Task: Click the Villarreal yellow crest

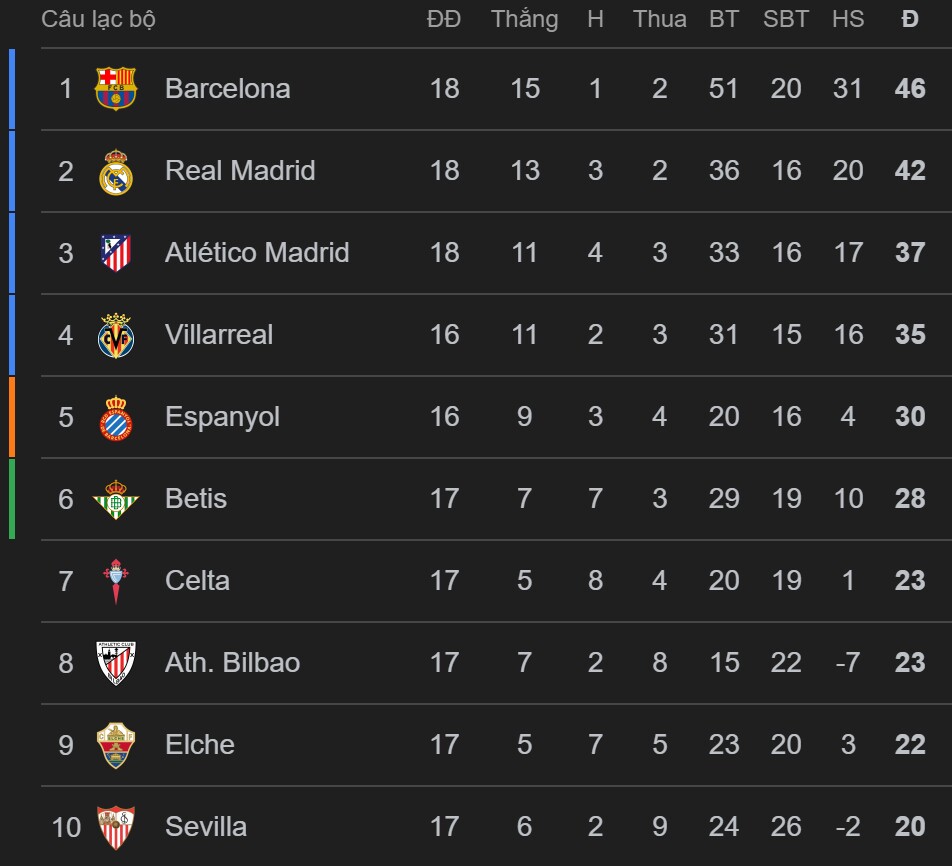Action: point(116,335)
